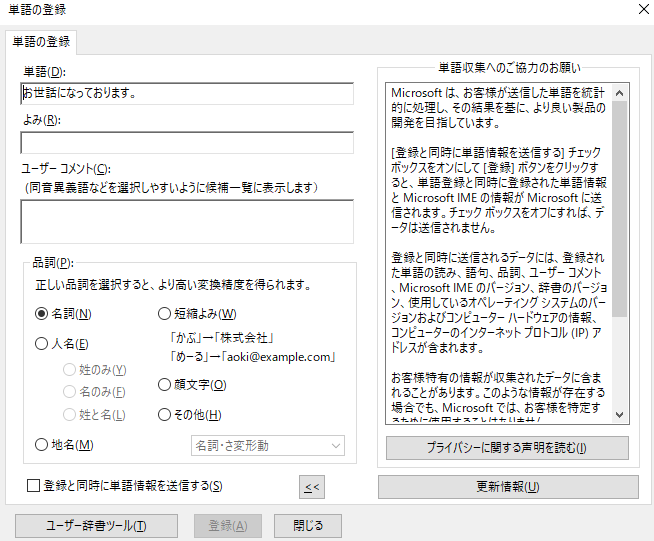This screenshot has width=654, height=541.
Task: Select the 名詞(N) radio button
Action: (41, 314)
